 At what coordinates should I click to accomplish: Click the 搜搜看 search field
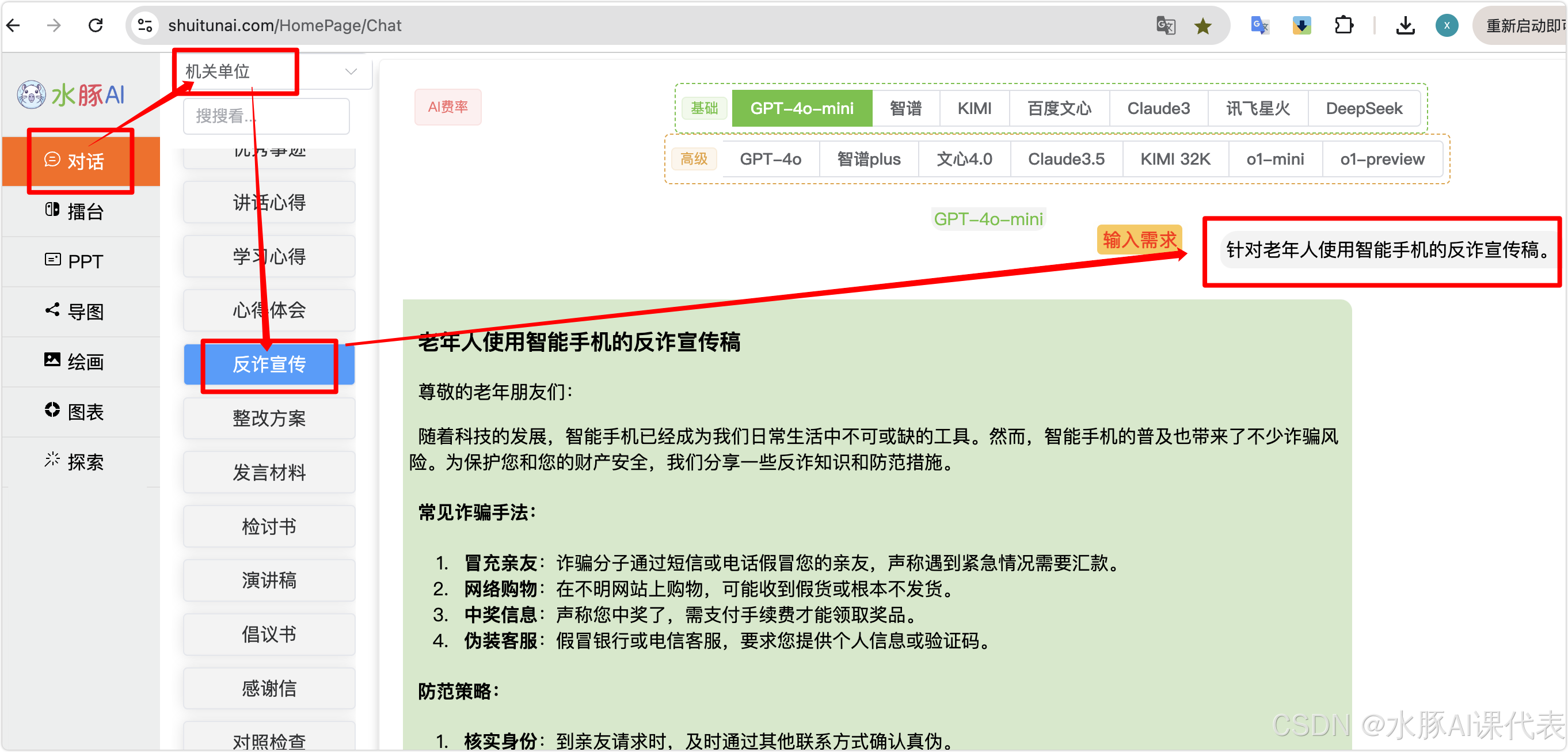267,116
